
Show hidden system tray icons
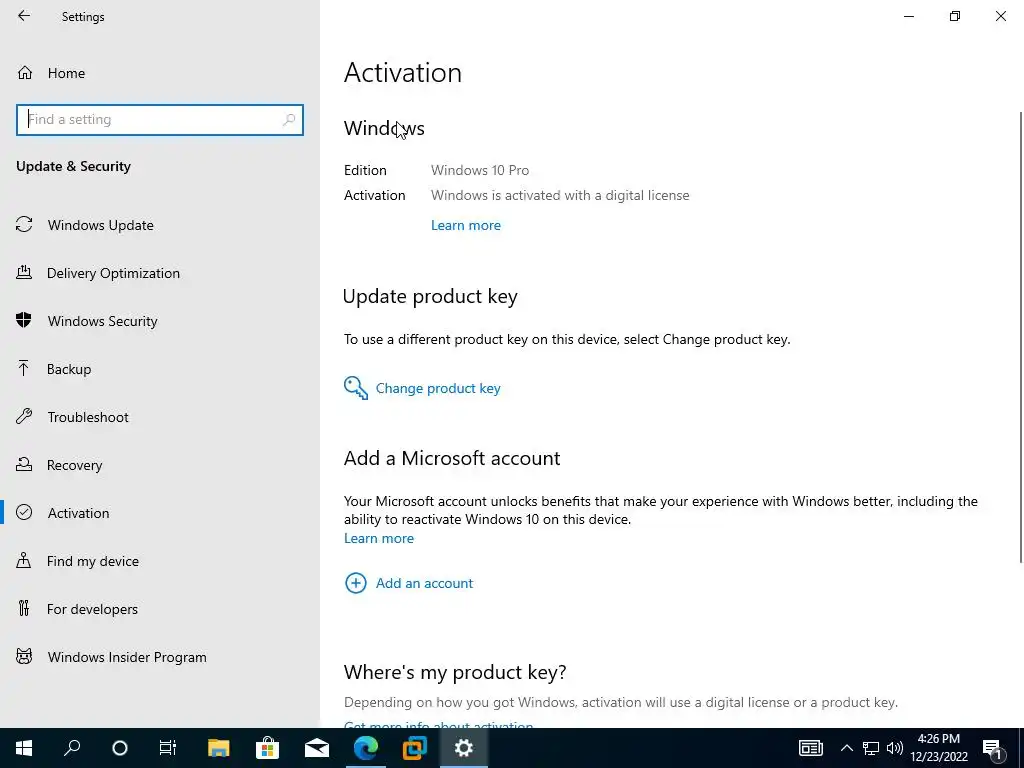[846, 748]
